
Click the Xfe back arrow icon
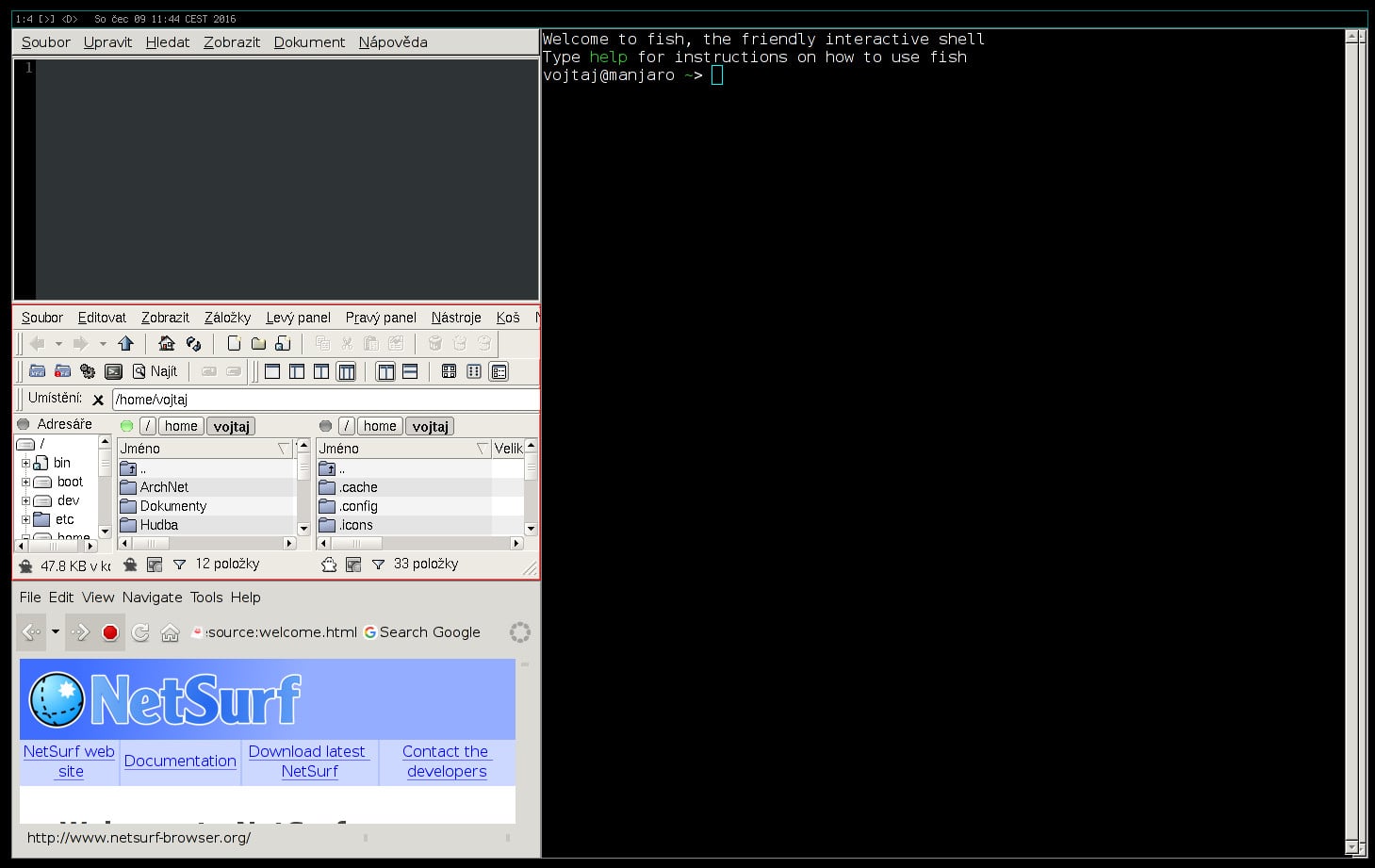pos(38,344)
